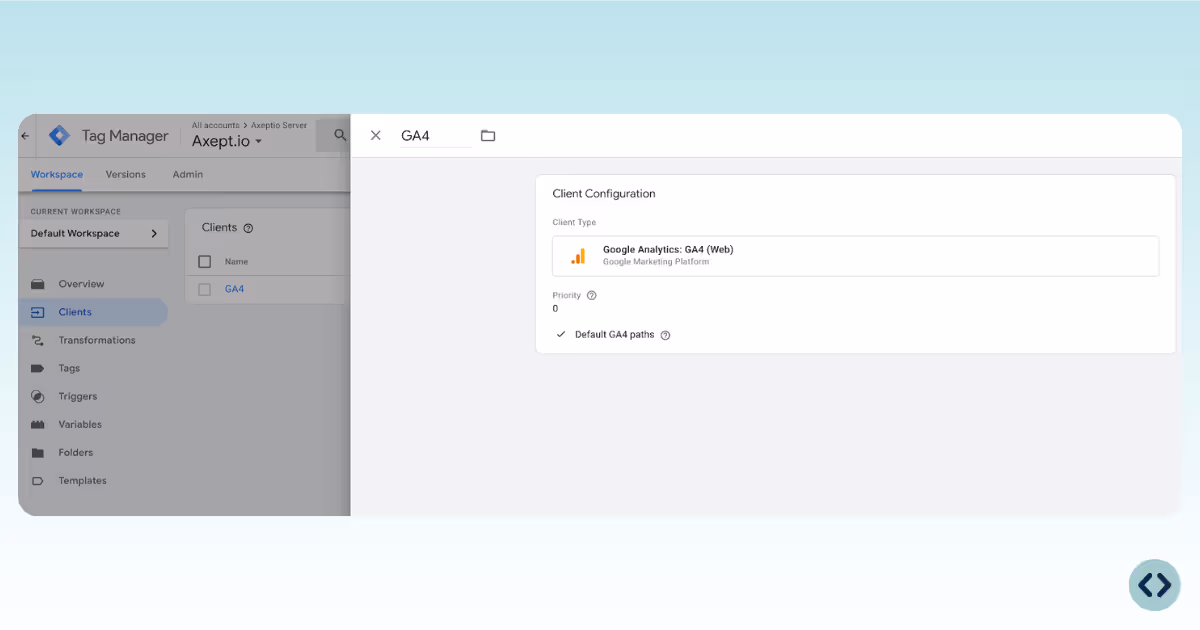Click the Client Type label
The height and width of the screenshot is (630, 1200).
[574, 222]
